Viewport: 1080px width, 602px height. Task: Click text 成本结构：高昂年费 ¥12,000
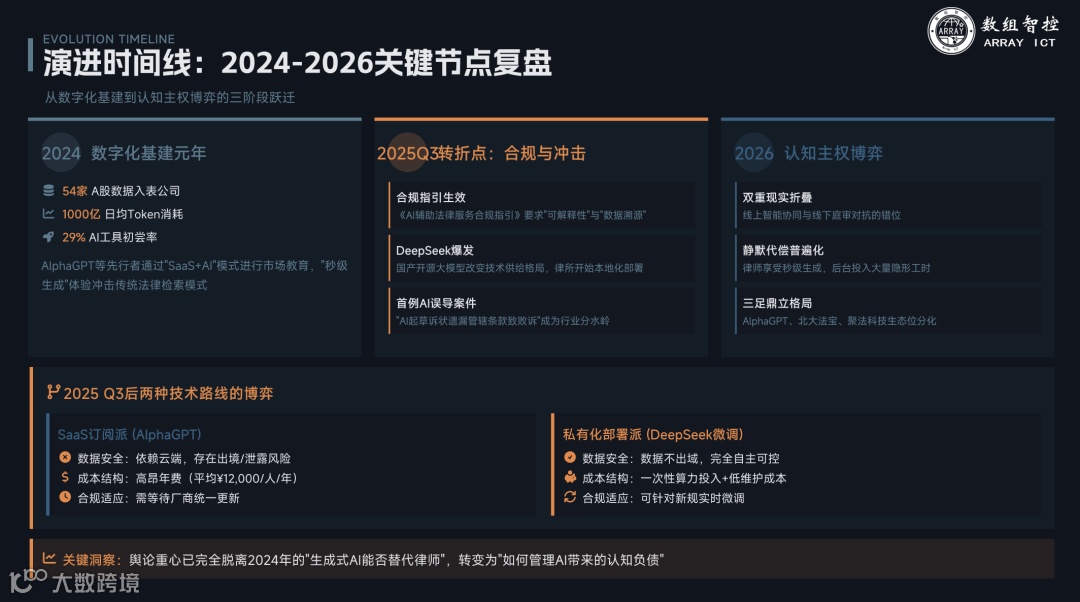coord(187,478)
